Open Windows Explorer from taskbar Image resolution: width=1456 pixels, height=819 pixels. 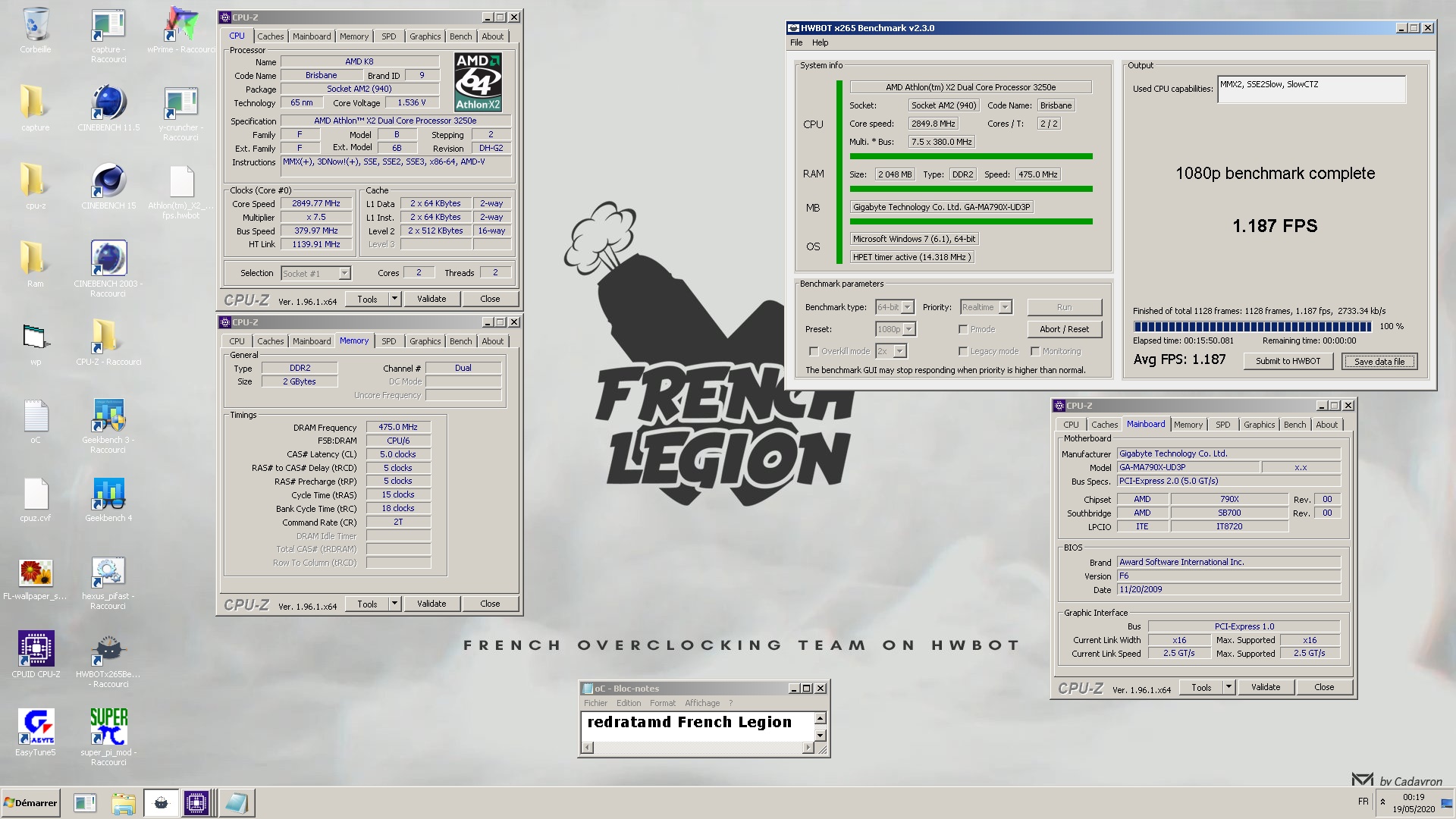click(x=124, y=803)
